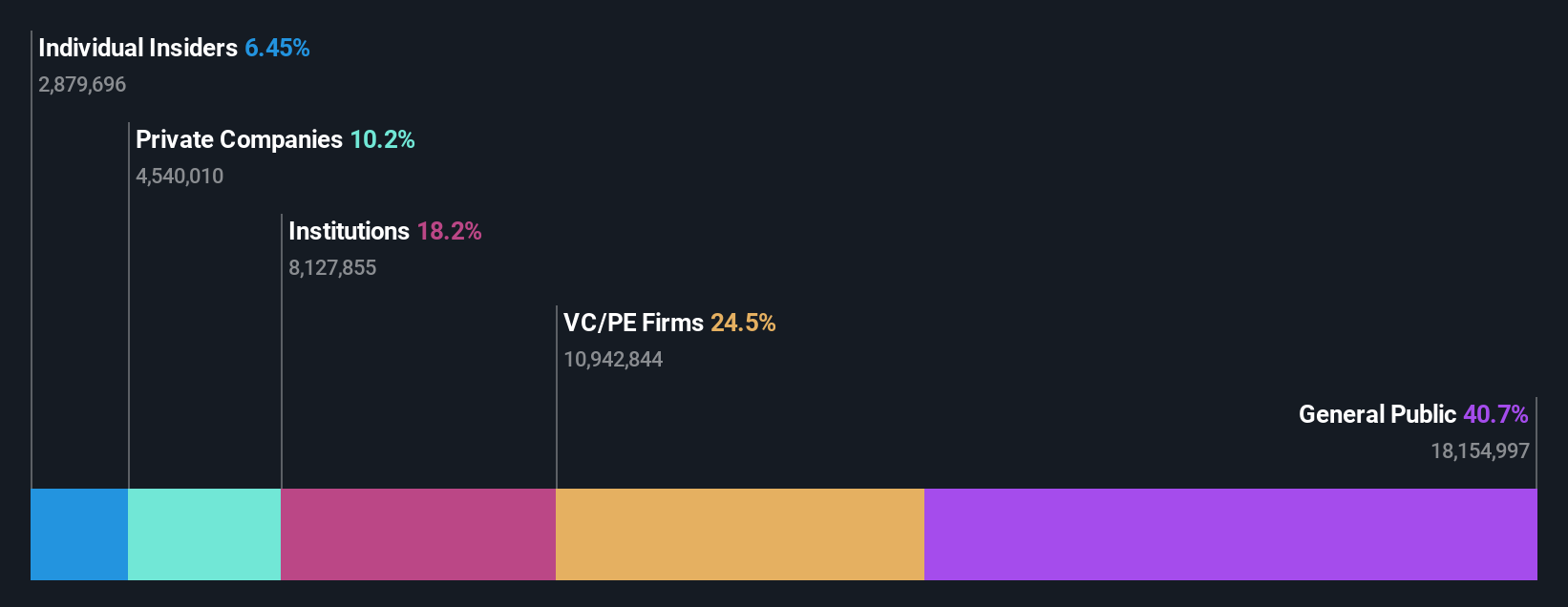Select the Private Companies label

pyautogui.click(x=239, y=139)
